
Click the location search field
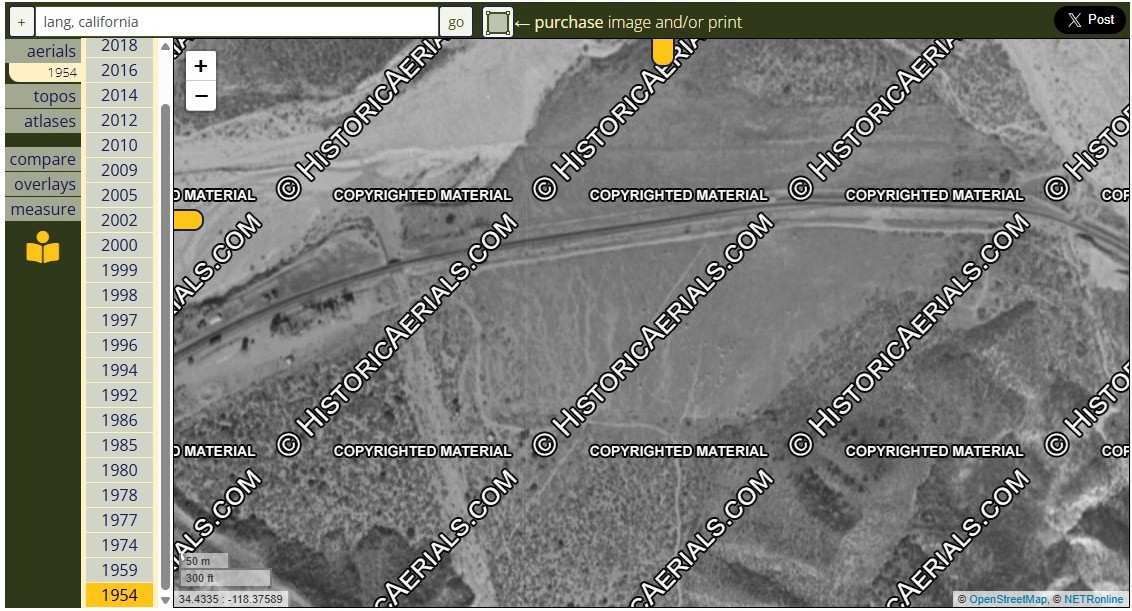[238, 22]
